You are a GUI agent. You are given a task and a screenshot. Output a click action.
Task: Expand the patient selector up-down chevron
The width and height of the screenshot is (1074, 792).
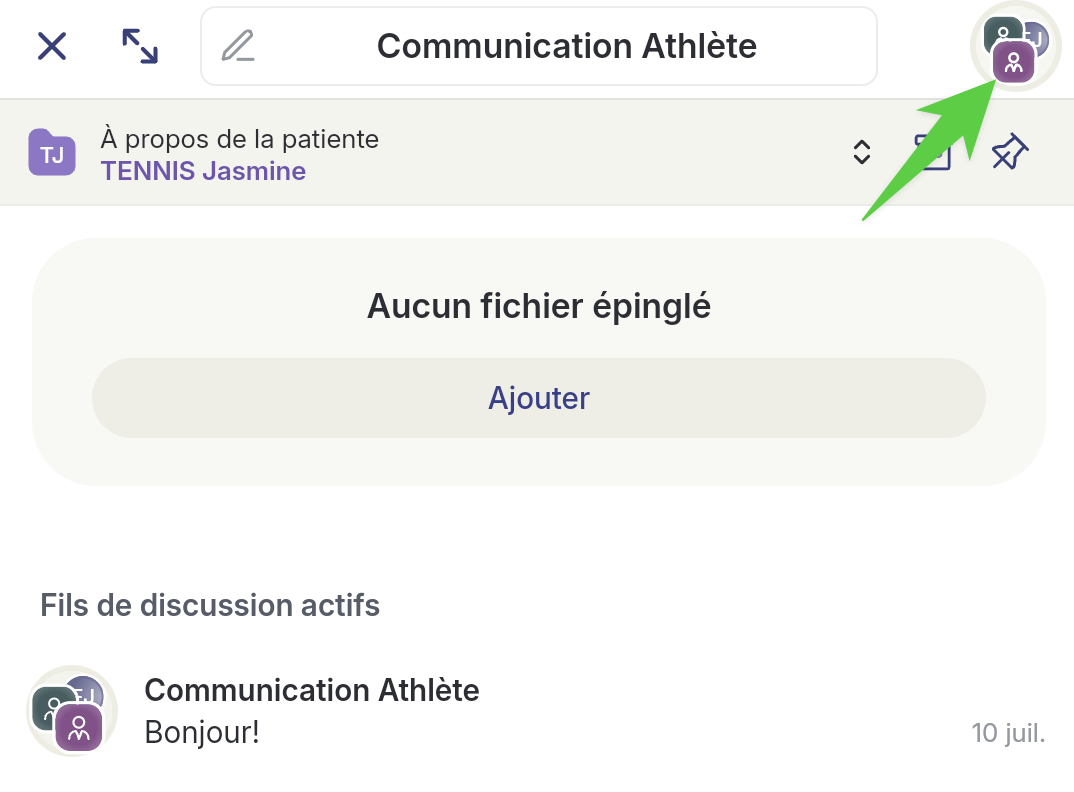pyautogui.click(x=861, y=152)
